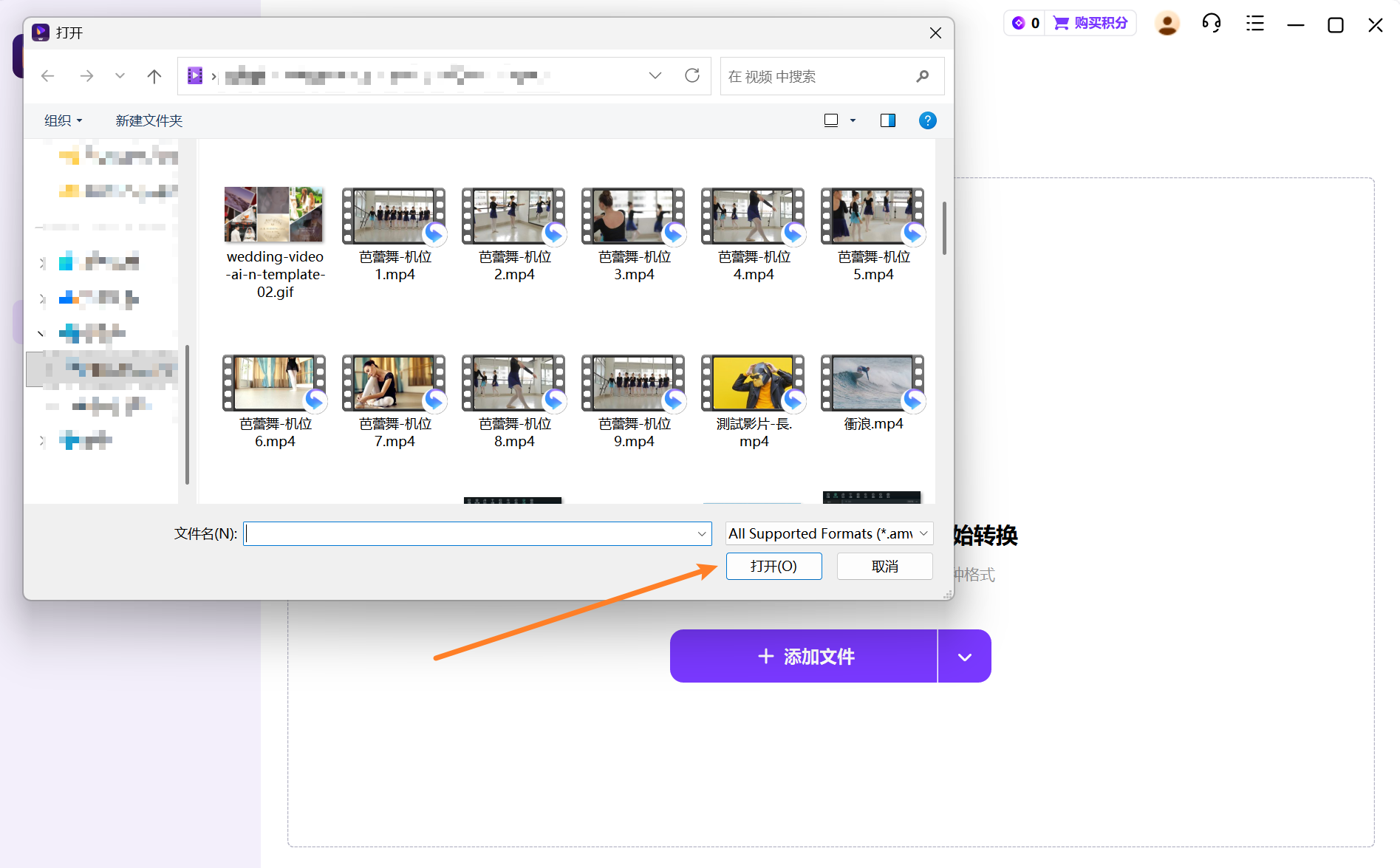
Task: Click the back navigation arrow
Action: 48,76
